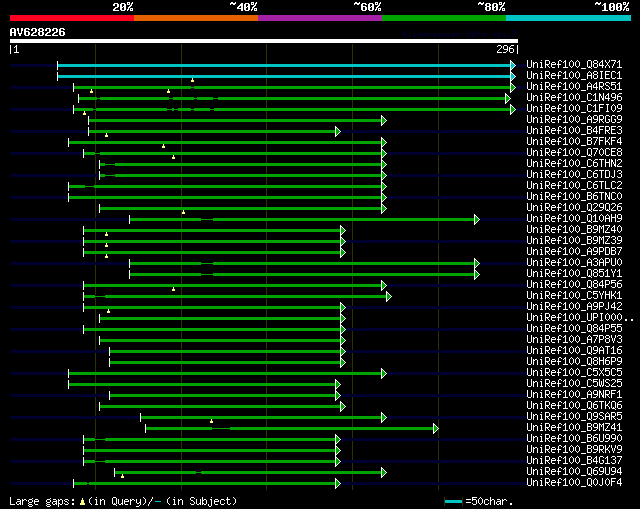Select the UniRef100_C6TLC2 hit name
The height and width of the screenshot is (509, 640).
pyautogui.click(x=574, y=186)
